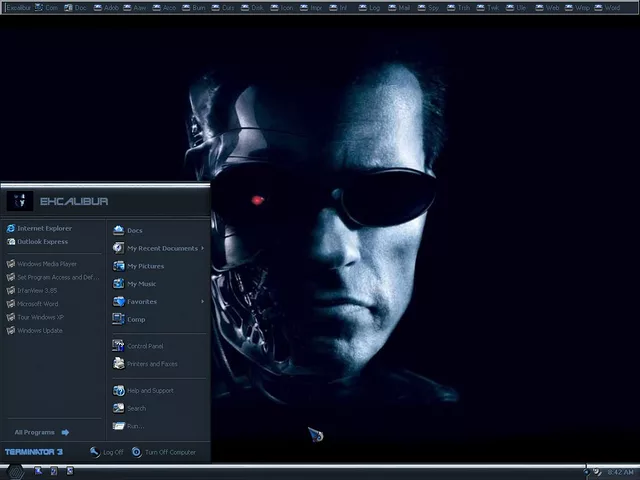This screenshot has height=480, width=640.
Task: Launch Outlook Express
Action: point(42,242)
